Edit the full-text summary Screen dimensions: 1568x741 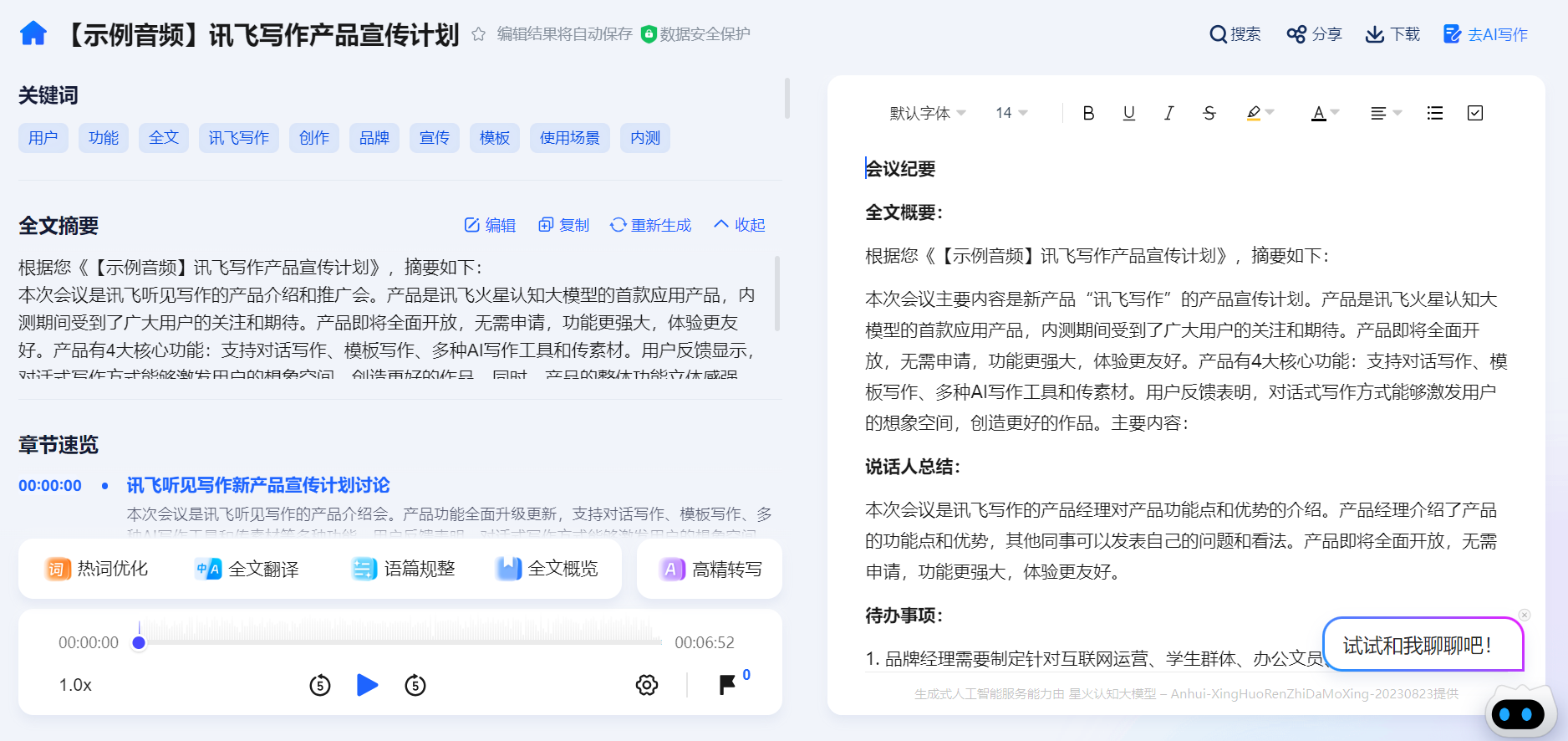tap(490, 225)
